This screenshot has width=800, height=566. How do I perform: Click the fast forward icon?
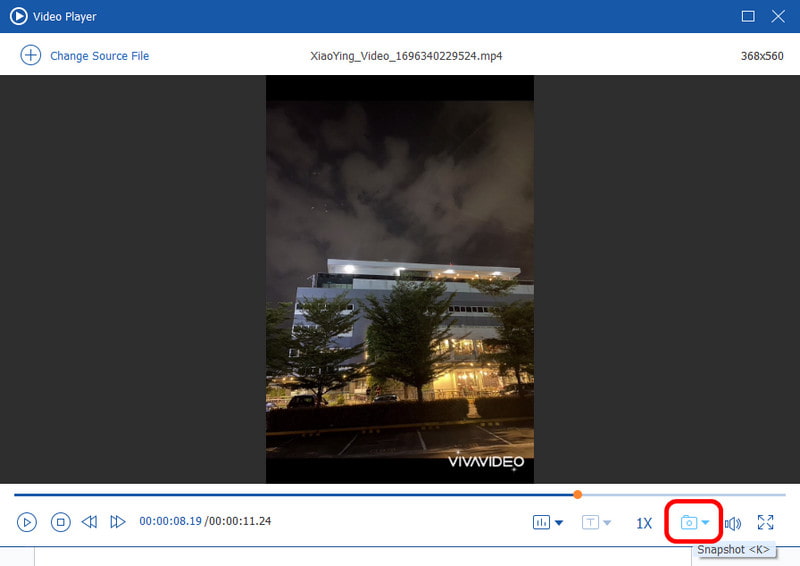(118, 522)
